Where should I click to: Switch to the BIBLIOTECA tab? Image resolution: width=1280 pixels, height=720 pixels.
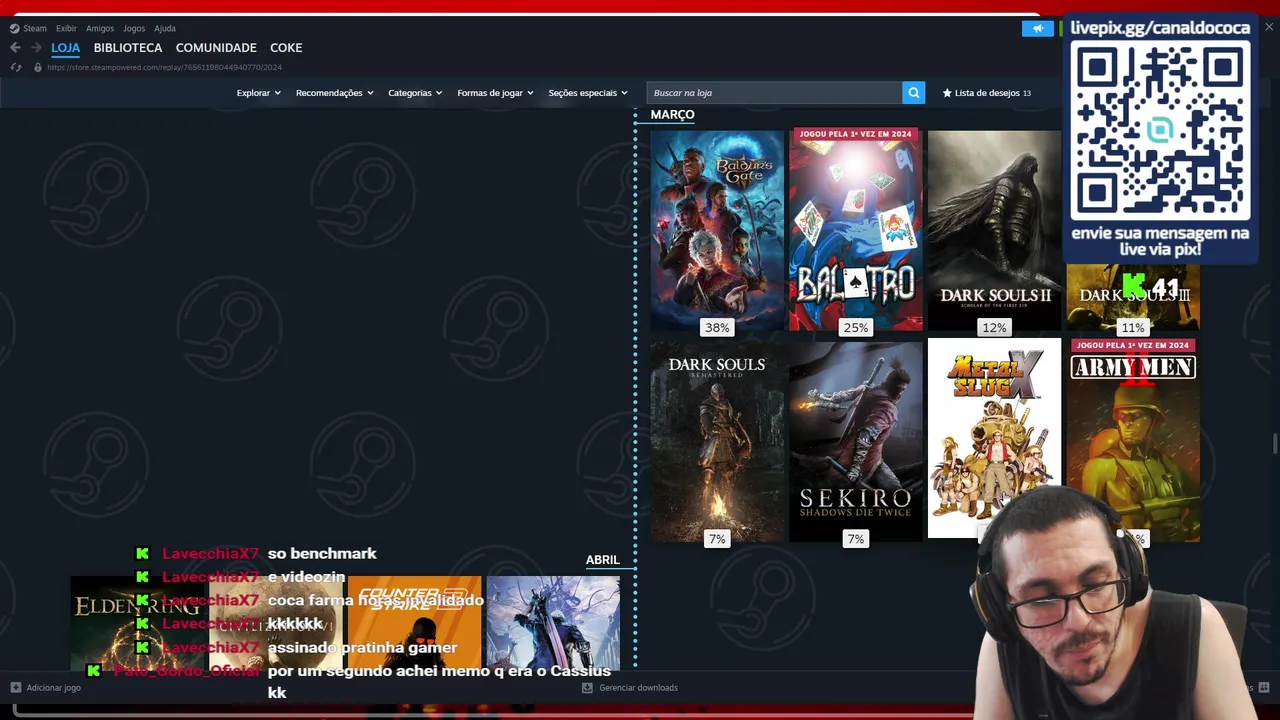pos(128,48)
